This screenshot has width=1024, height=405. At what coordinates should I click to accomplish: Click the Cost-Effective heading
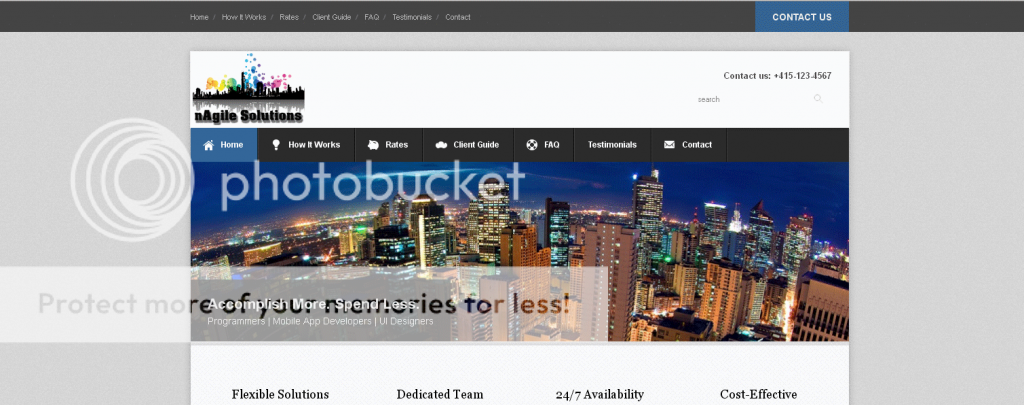(x=758, y=395)
